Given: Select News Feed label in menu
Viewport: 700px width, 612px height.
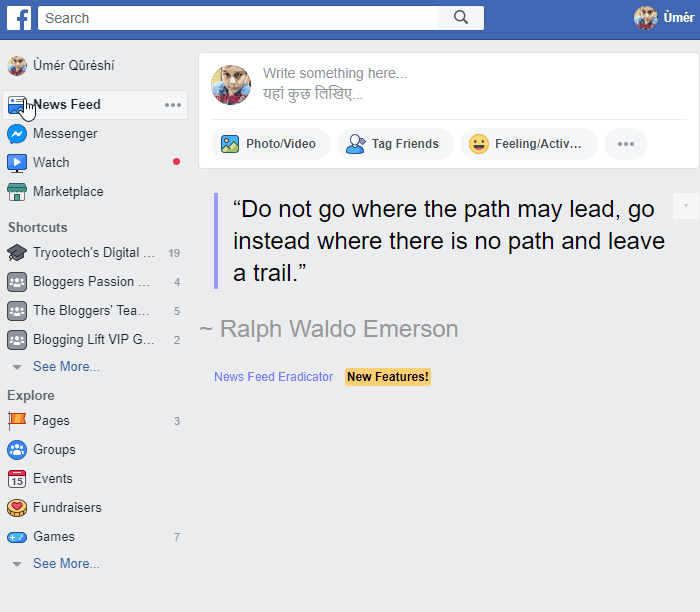Looking at the screenshot, I should tap(67, 104).
